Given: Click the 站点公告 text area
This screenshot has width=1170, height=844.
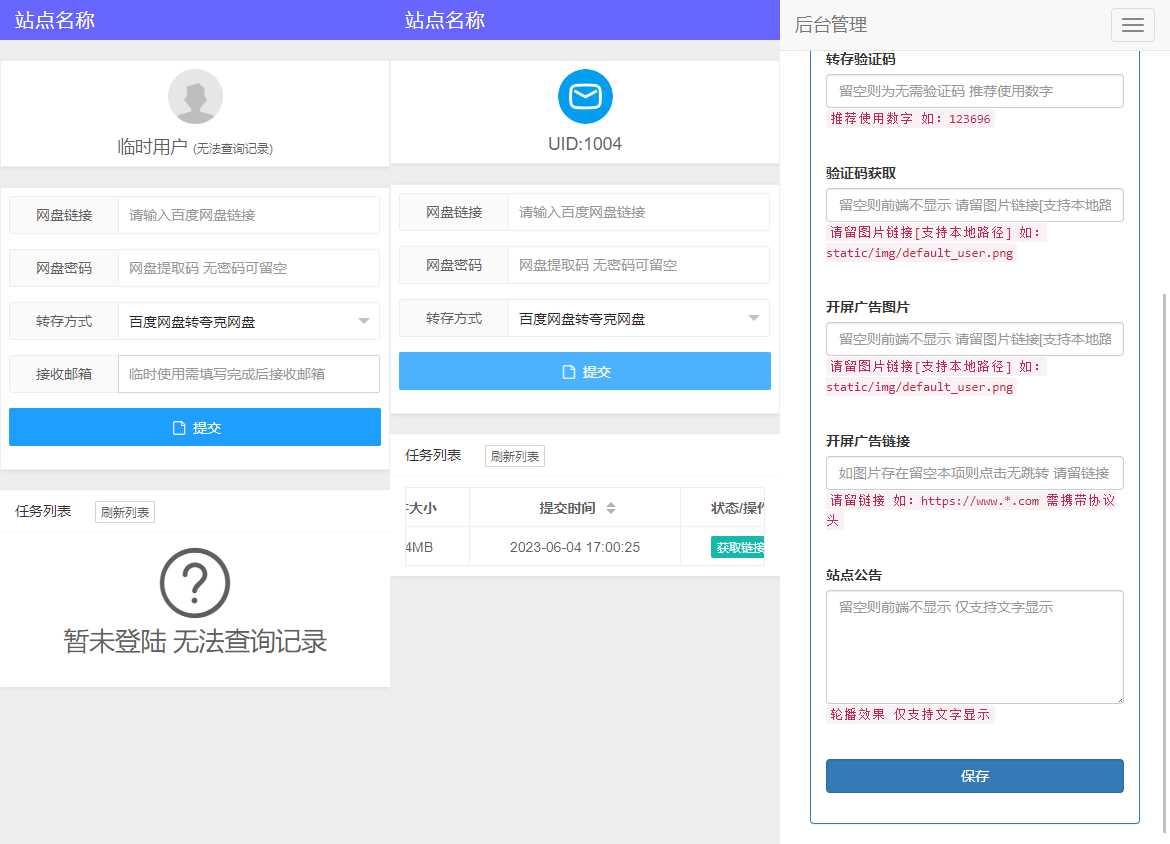Looking at the screenshot, I should click(974, 645).
